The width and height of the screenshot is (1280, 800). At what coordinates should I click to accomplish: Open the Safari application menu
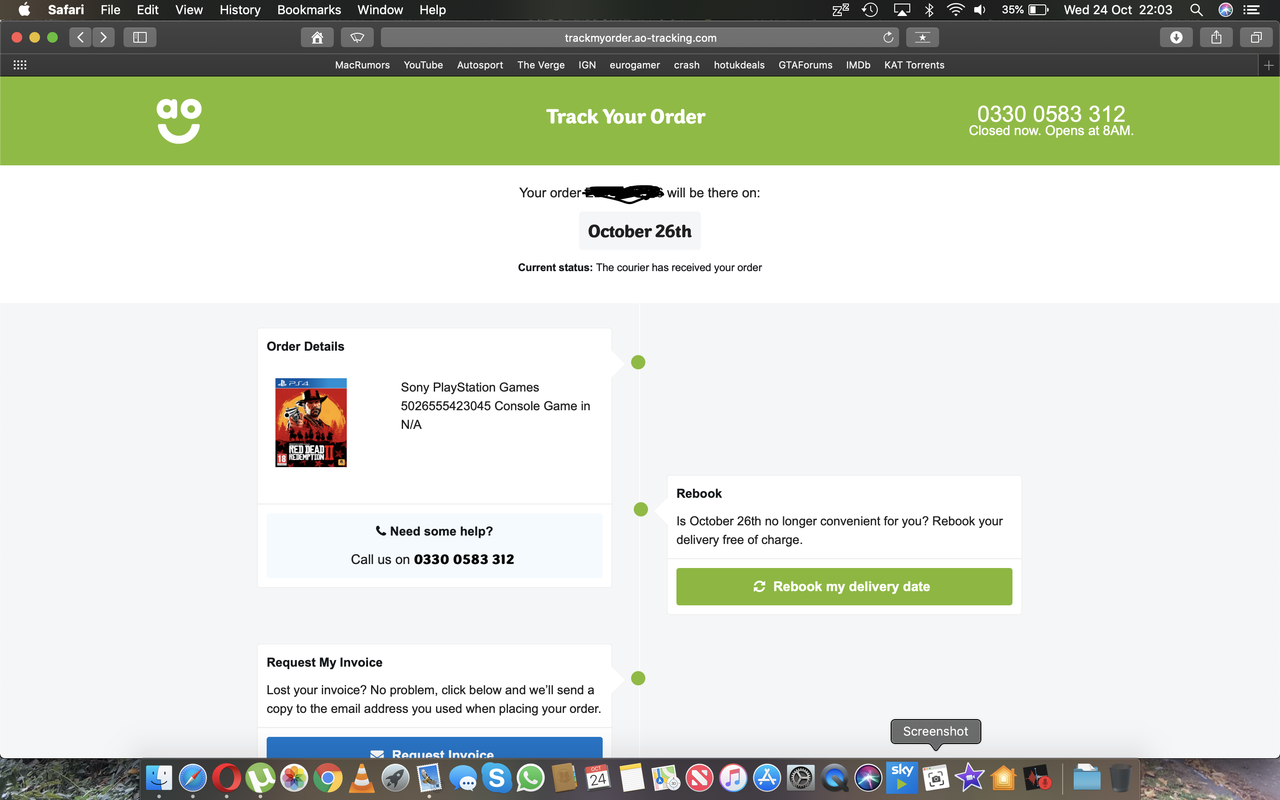[66, 10]
